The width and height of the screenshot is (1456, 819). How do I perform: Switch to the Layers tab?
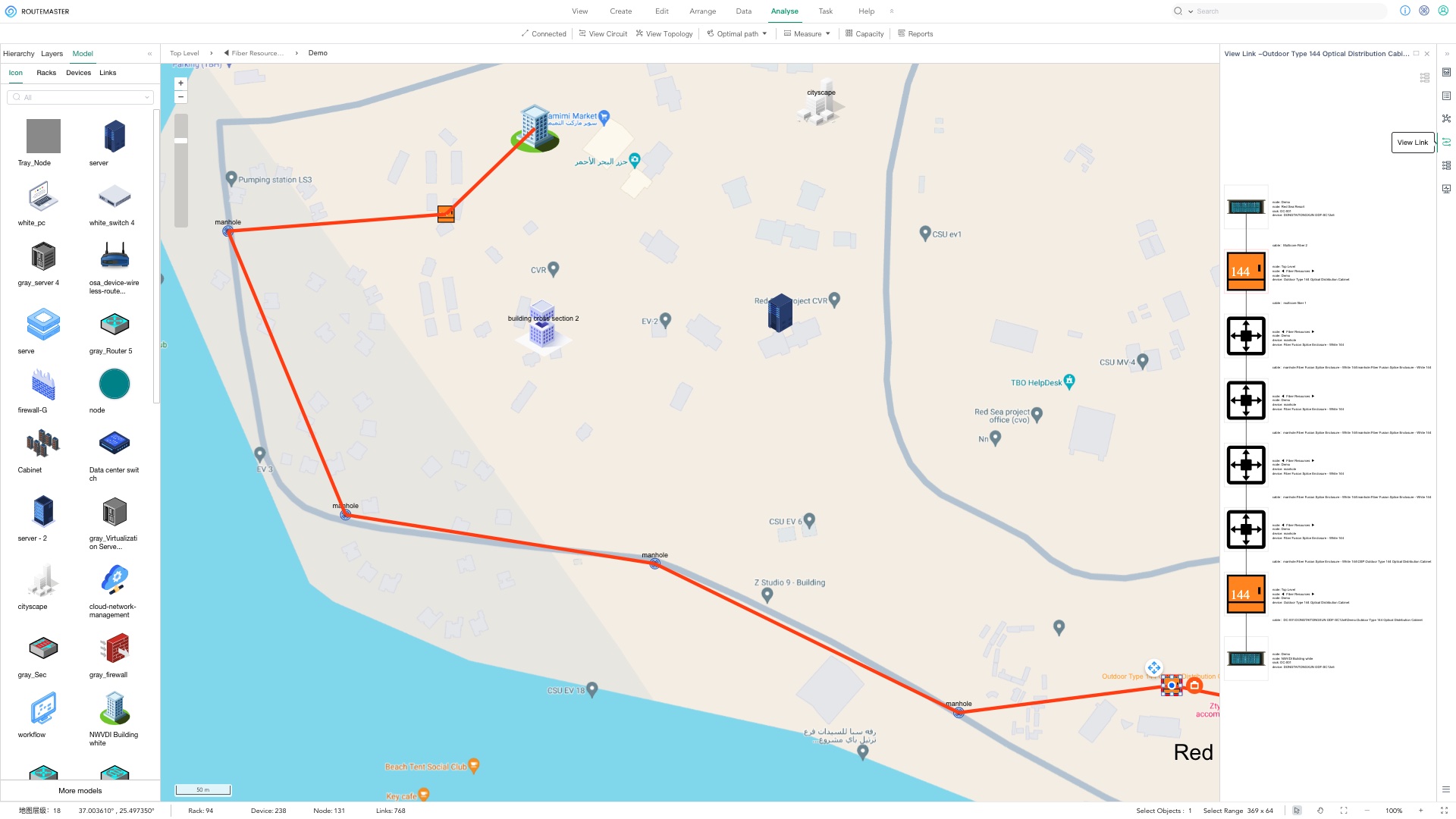click(52, 54)
